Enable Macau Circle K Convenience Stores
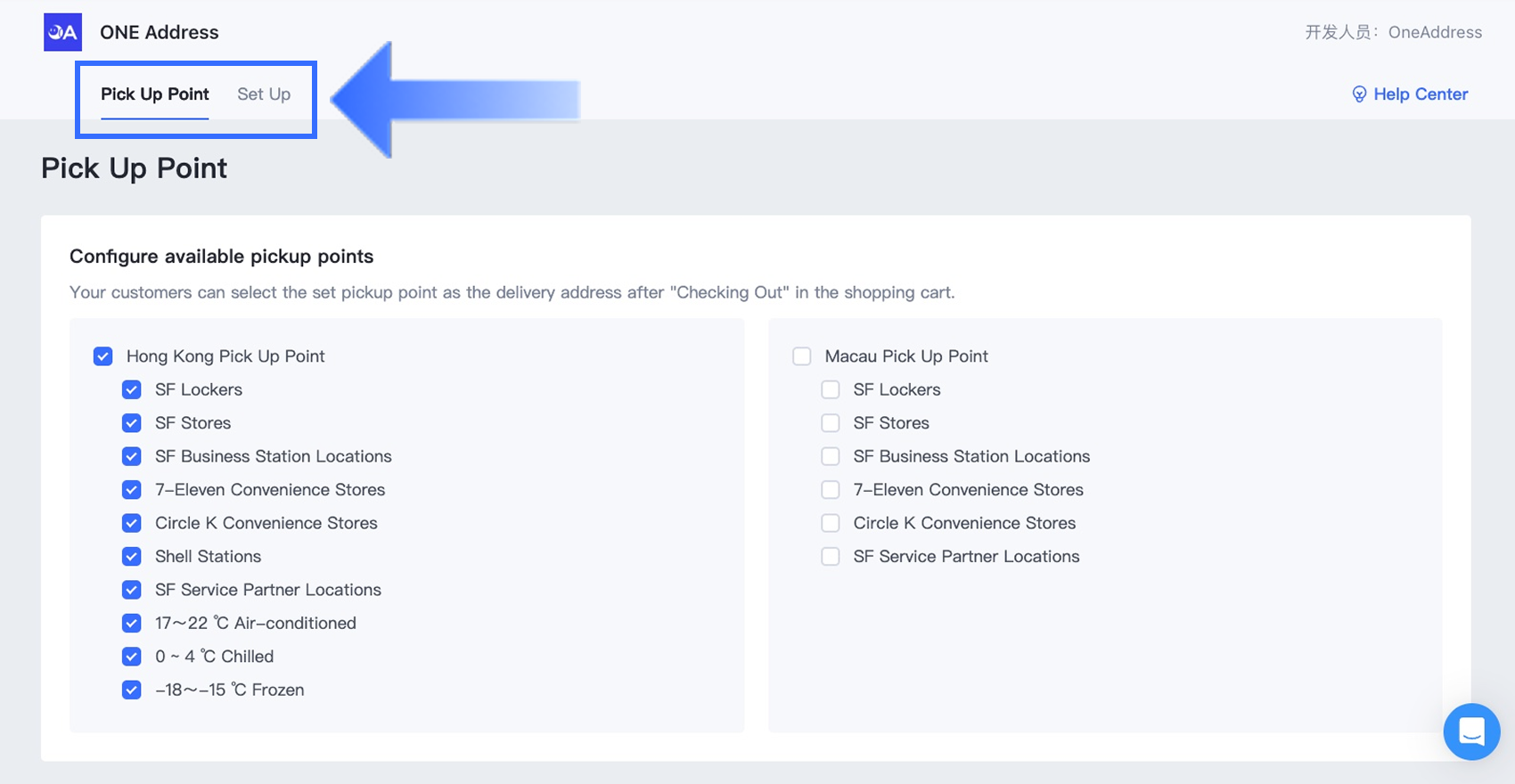The width and height of the screenshot is (1515, 784). [x=831, y=523]
